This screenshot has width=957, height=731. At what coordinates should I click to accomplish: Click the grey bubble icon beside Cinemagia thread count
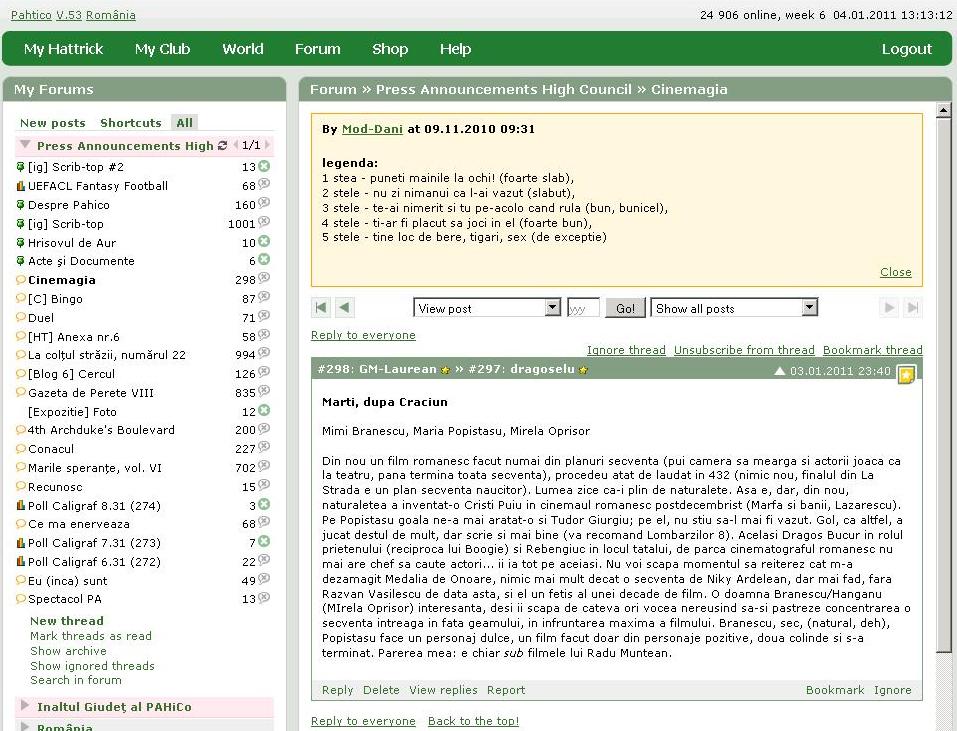click(x=264, y=280)
